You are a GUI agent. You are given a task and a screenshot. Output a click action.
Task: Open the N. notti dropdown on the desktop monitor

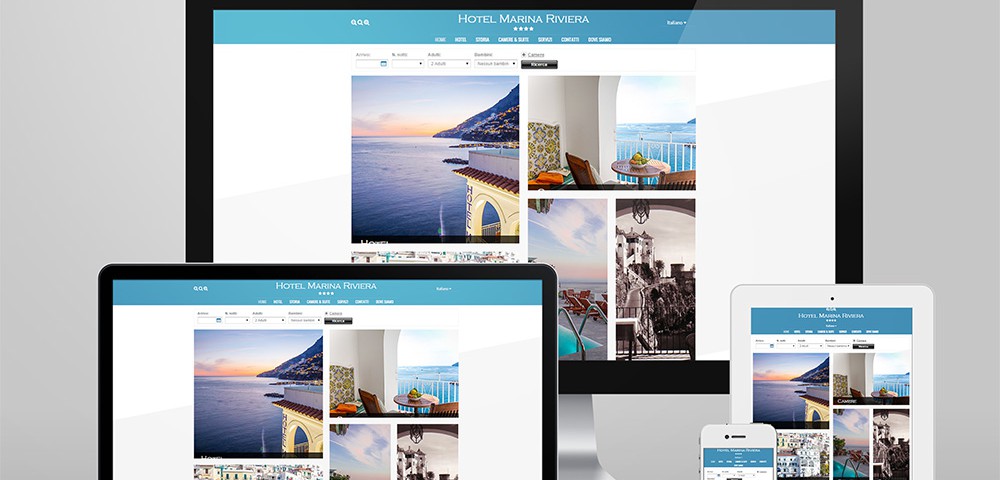(x=408, y=64)
